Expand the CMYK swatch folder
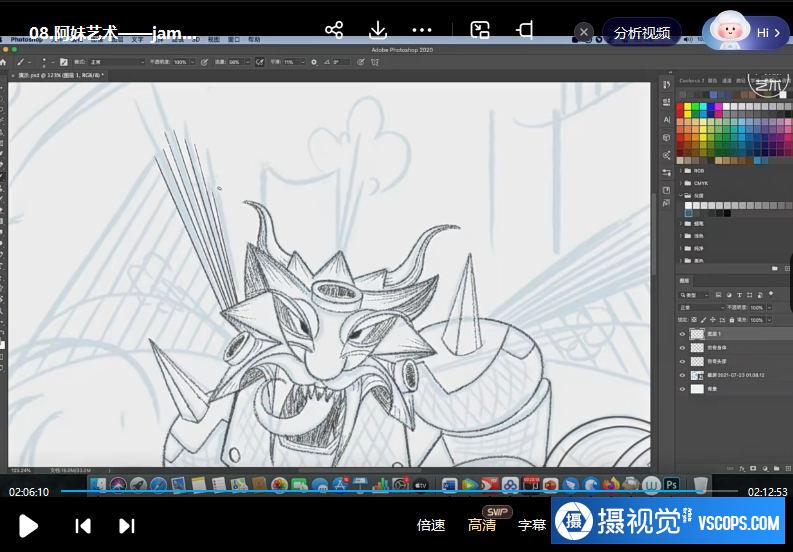 point(681,183)
